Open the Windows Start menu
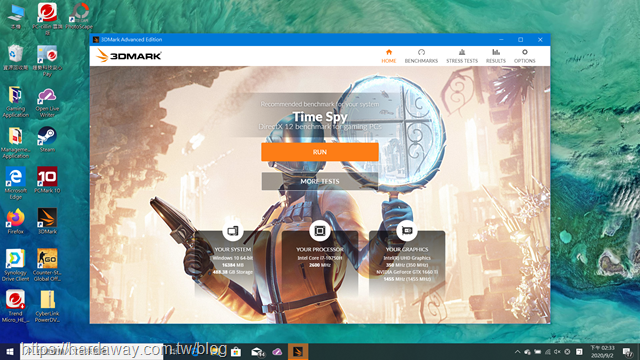Screen dimensions: 640x360 10,351
